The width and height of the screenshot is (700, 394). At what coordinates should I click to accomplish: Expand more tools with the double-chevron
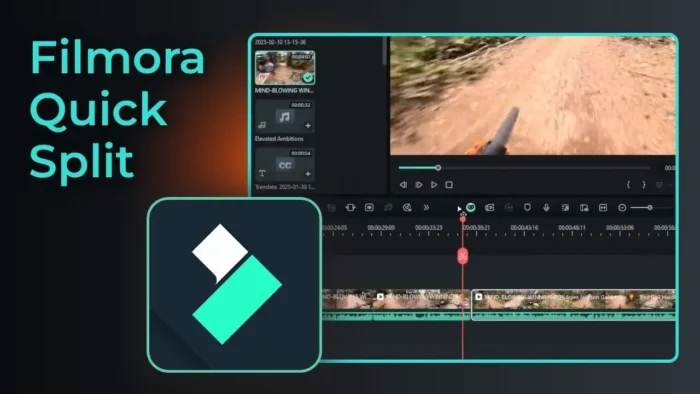coord(426,207)
